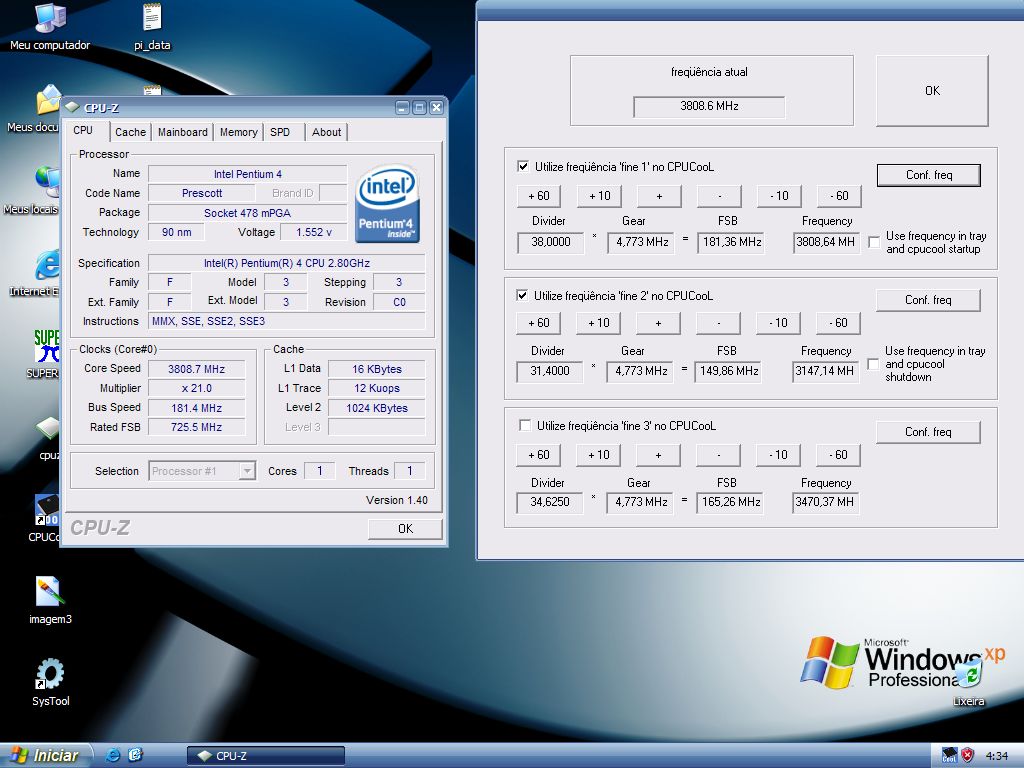The width and height of the screenshot is (1024, 768).
Task: Click Conf. freq for fine 3
Action: 928,432
